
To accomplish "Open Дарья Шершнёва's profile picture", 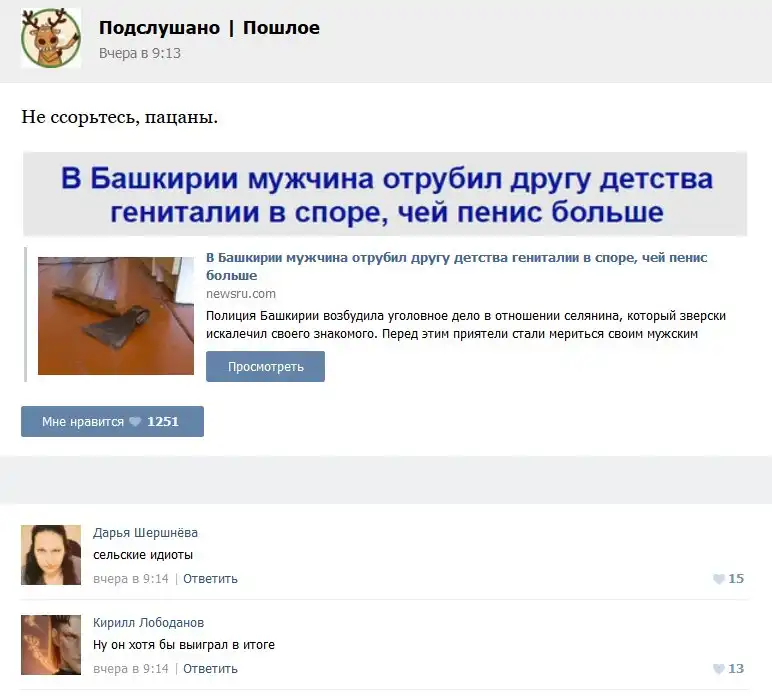I will (51, 555).
